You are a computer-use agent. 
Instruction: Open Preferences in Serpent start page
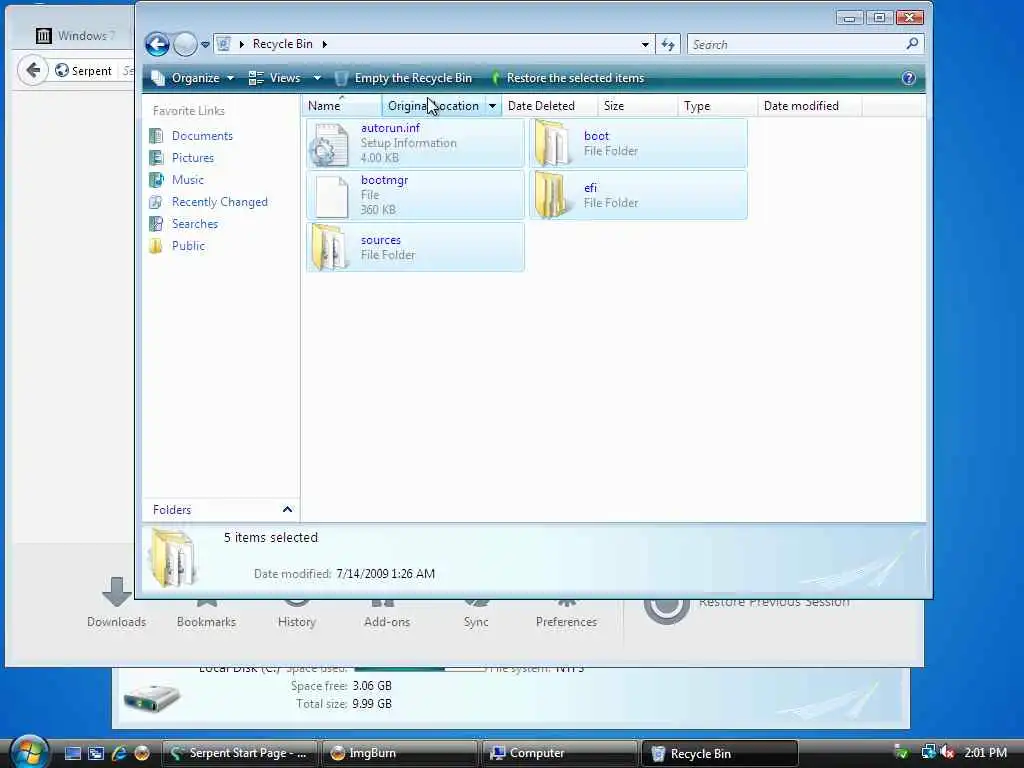(566, 614)
